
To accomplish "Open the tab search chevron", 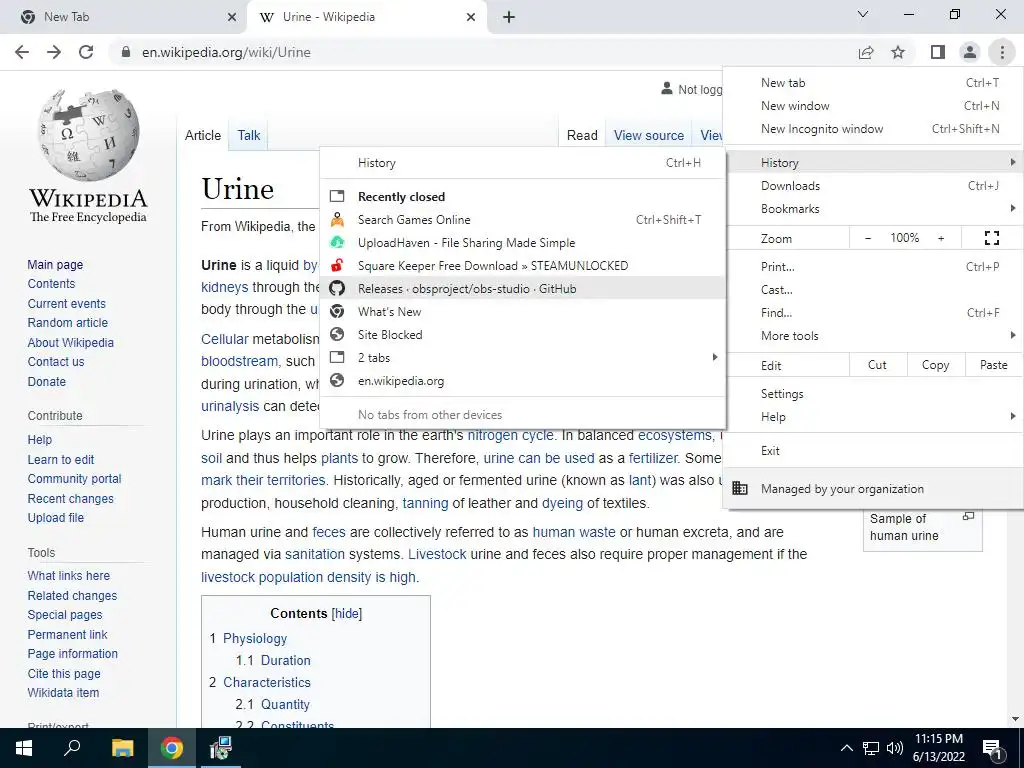I will coord(863,14).
